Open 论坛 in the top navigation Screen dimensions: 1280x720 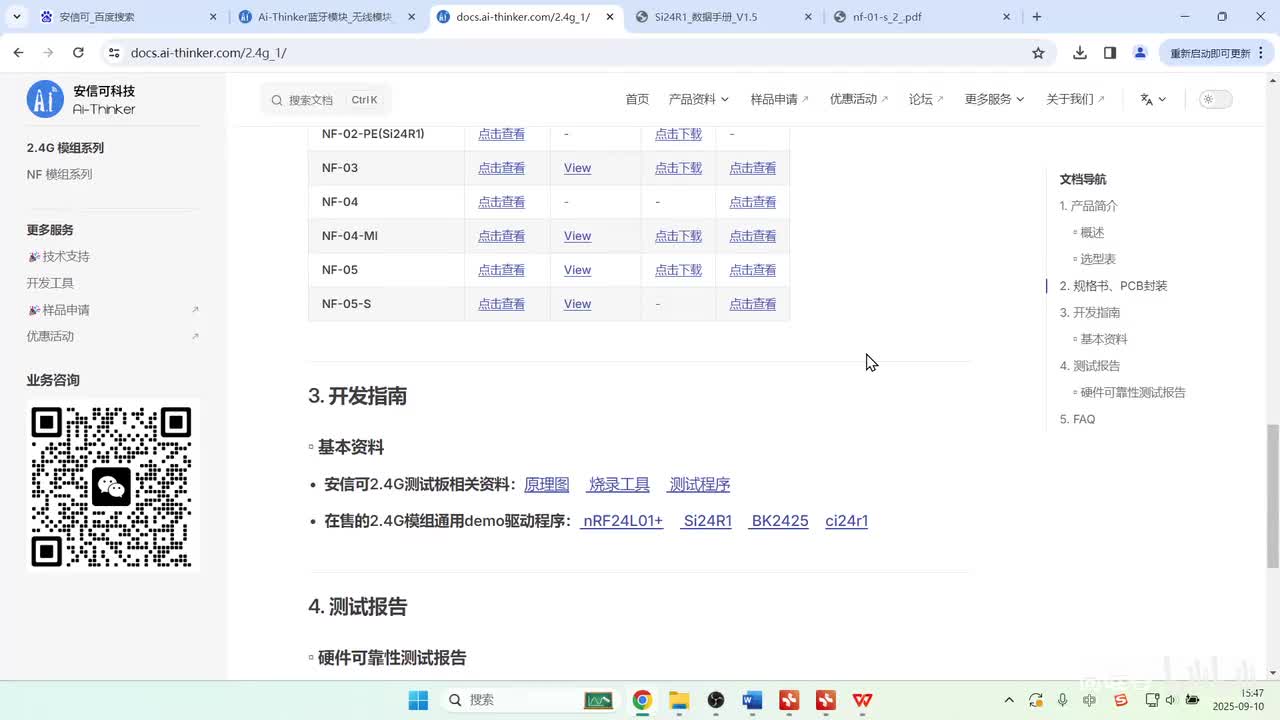point(926,99)
